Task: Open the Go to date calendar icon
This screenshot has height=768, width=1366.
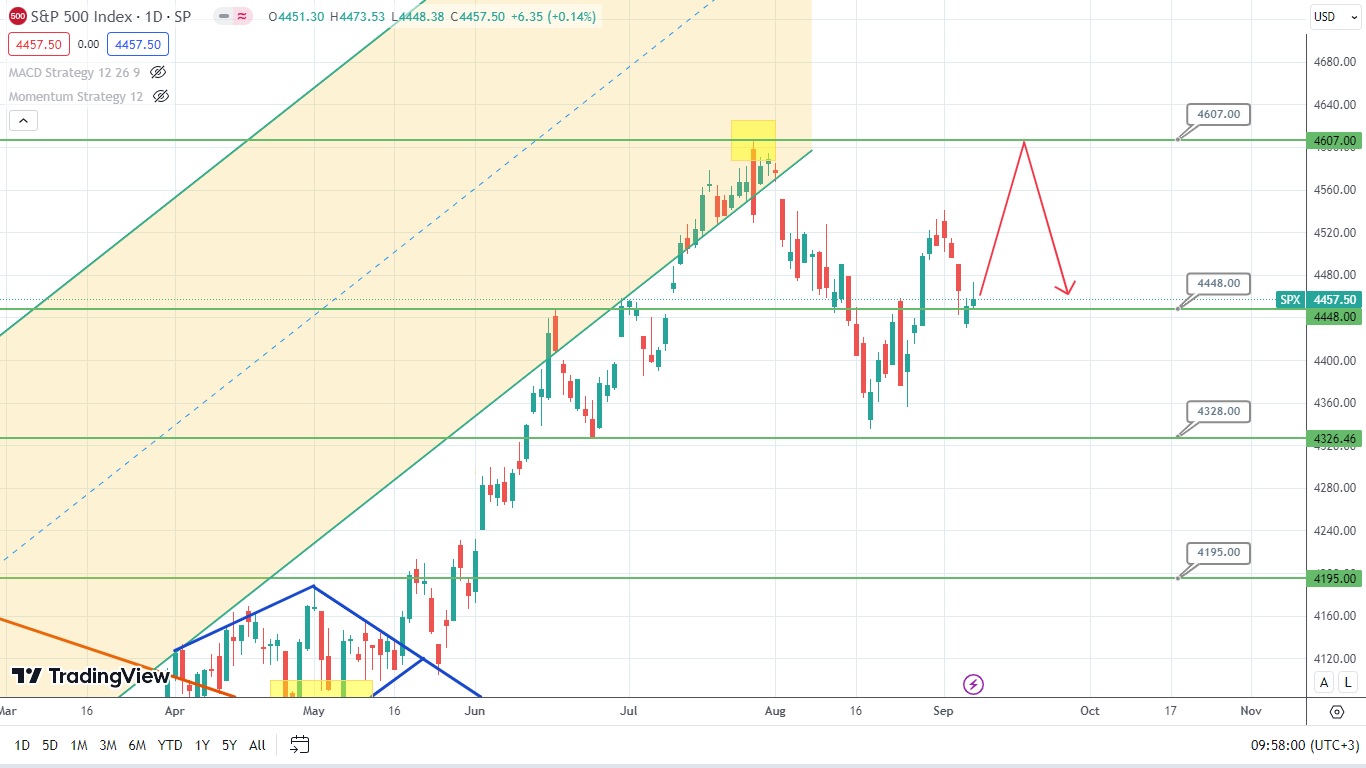Action: click(299, 744)
